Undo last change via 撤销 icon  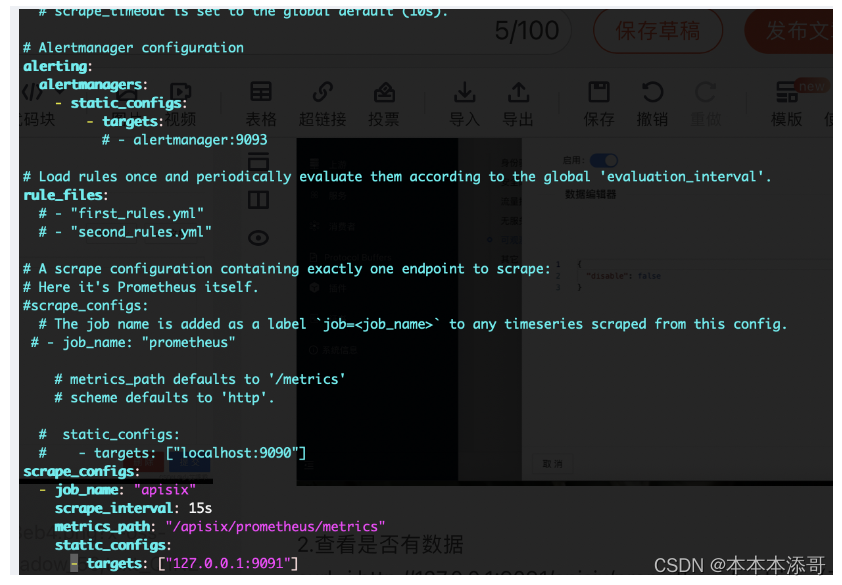coord(652,103)
